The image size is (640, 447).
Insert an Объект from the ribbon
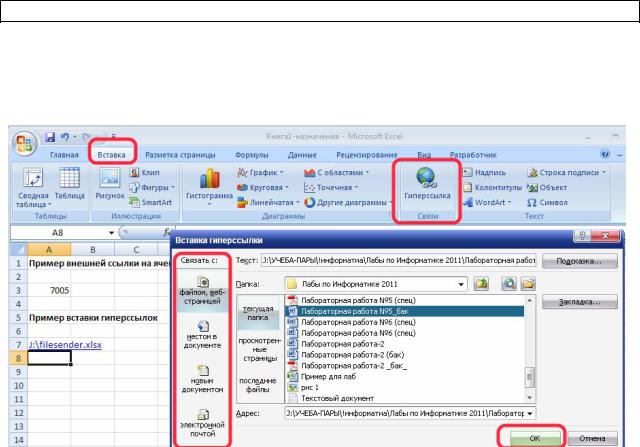pyautogui.click(x=547, y=187)
